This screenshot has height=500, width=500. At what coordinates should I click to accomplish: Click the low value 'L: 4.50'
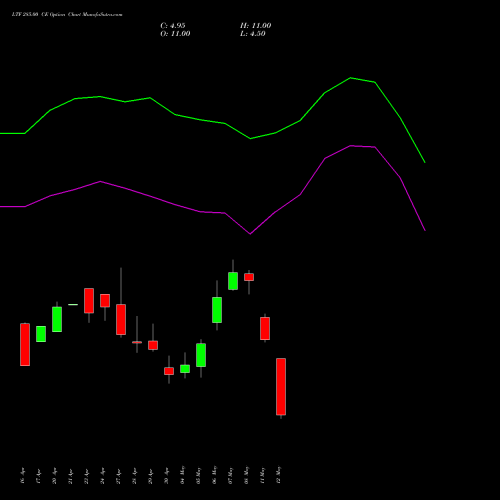253,34
